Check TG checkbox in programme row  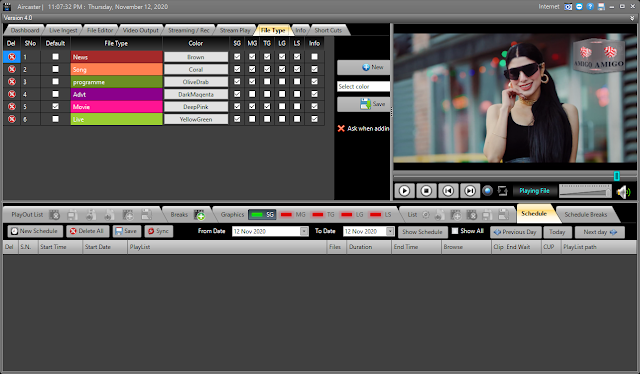click(x=267, y=82)
